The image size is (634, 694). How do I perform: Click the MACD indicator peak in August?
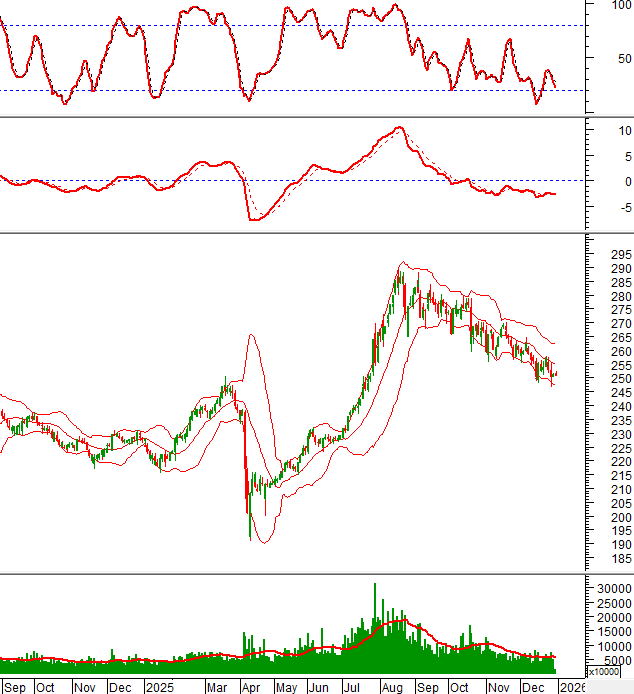point(399,128)
